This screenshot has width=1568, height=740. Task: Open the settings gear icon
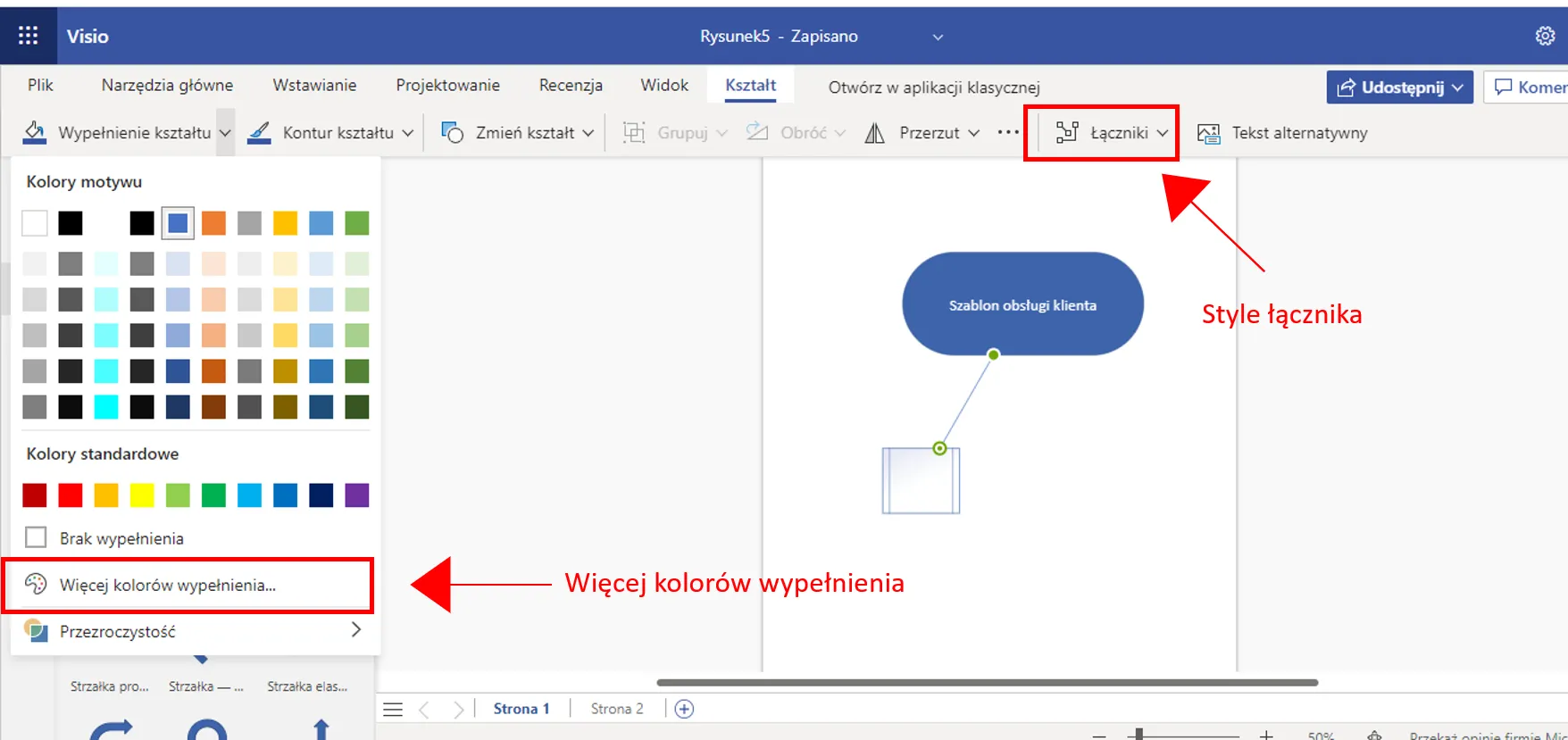pyautogui.click(x=1545, y=36)
